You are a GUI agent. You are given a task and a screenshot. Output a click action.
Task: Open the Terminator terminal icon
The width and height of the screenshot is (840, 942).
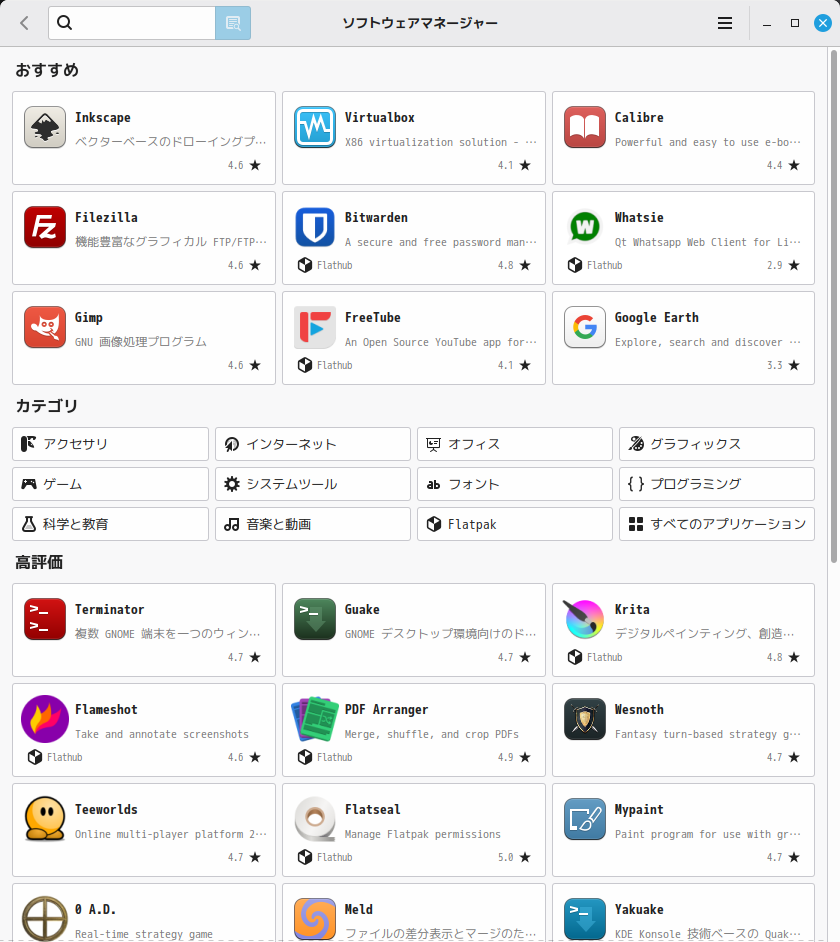44,619
